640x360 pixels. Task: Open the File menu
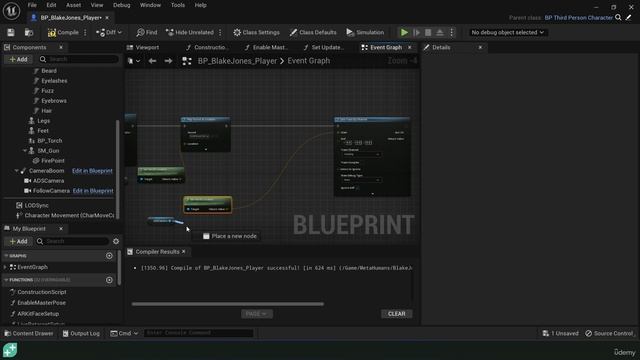pos(32,5)
